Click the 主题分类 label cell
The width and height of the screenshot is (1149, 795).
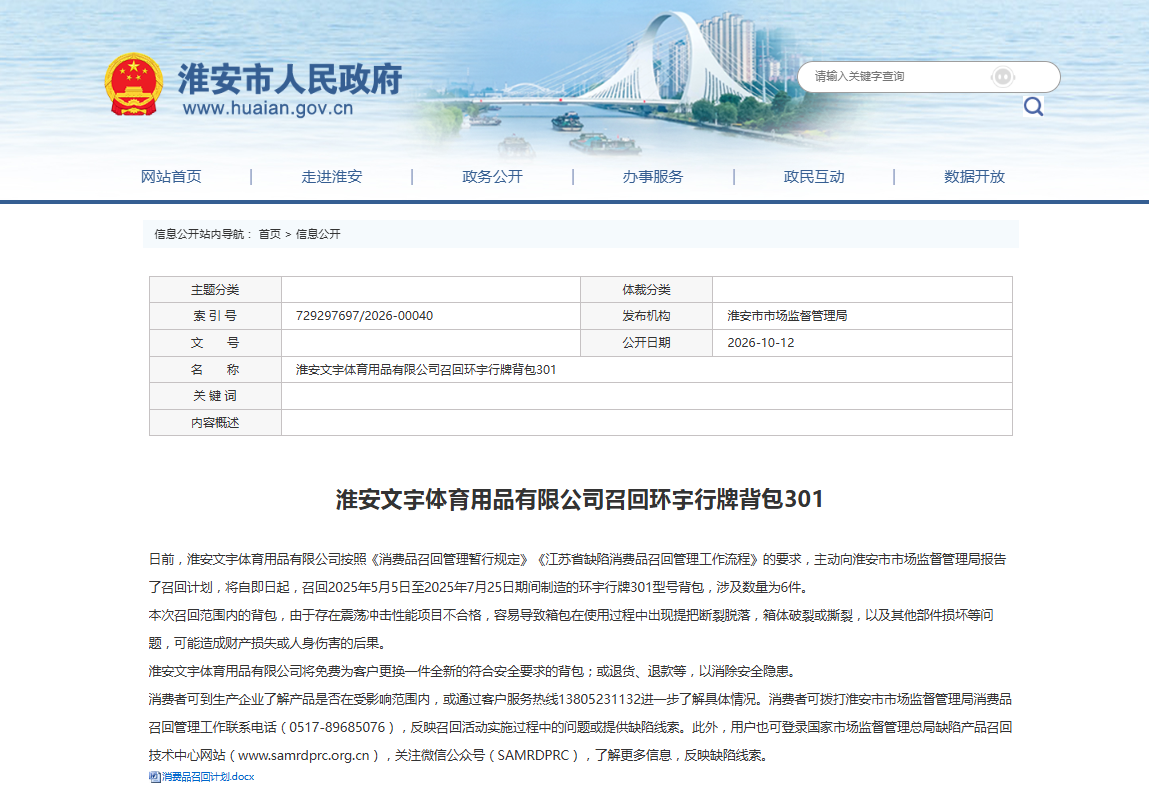(x=215, y=289)
